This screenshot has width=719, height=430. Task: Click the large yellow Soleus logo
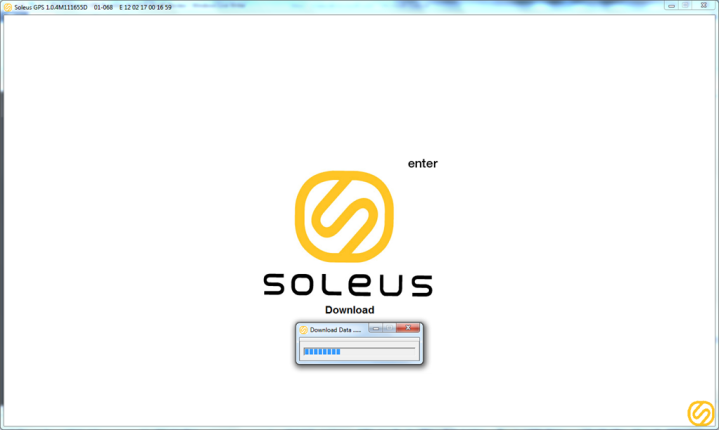pos(344,216)
